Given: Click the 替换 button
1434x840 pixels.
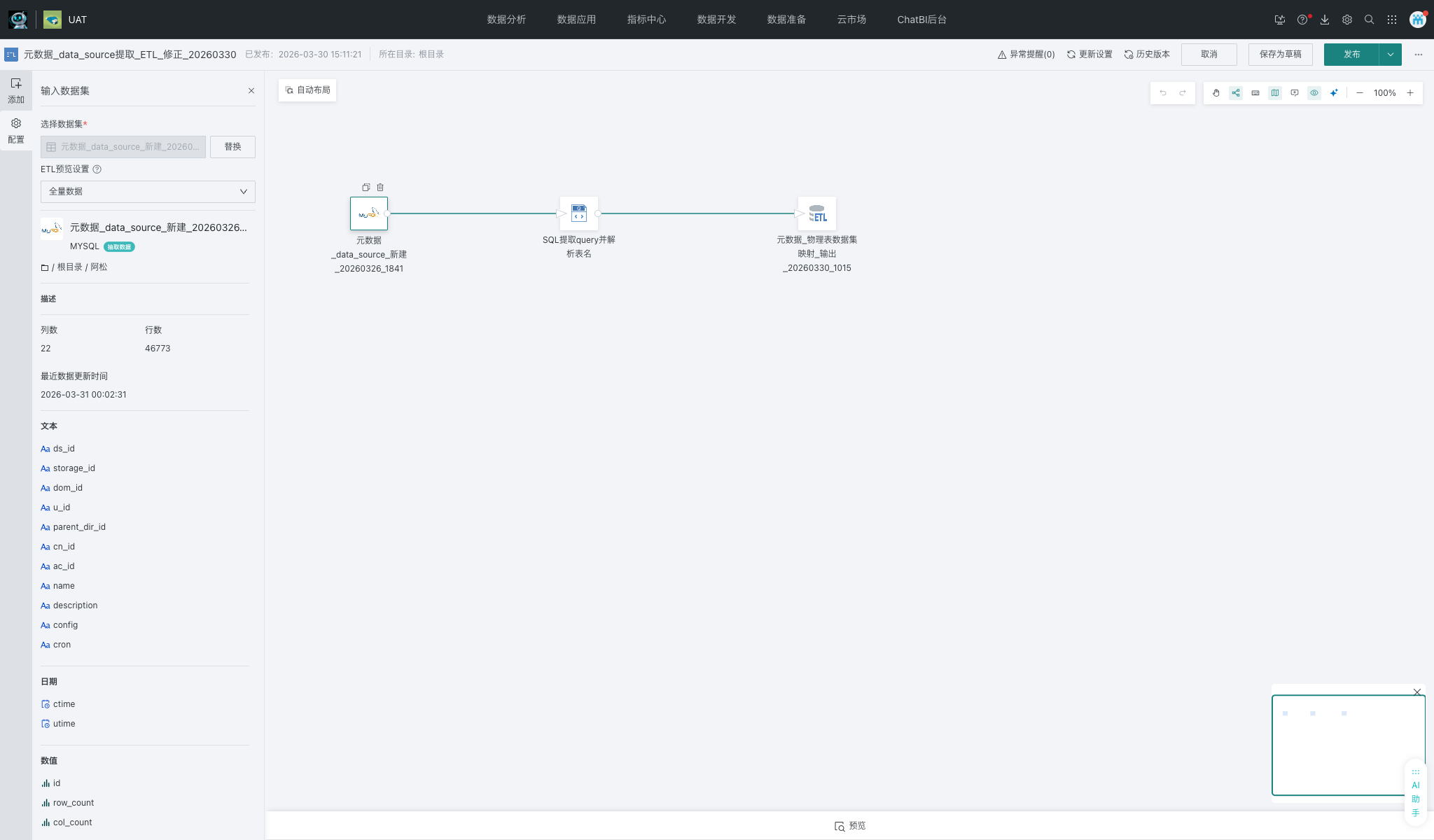Looking at the screenshot, I should 232,147.
